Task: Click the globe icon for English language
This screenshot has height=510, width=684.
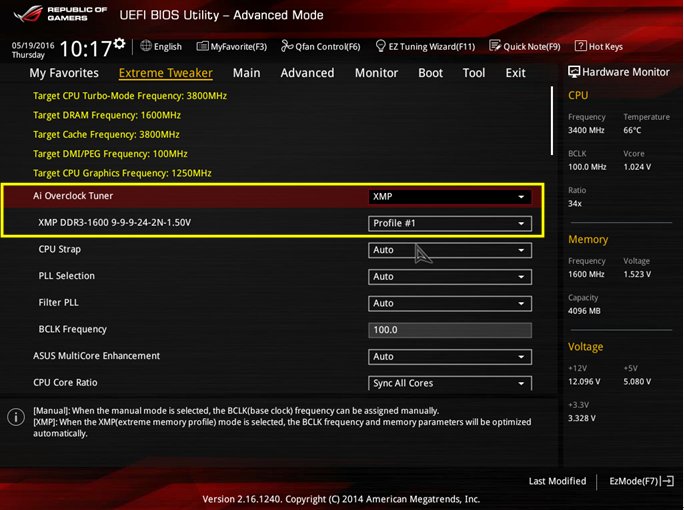Action: [146, 46]
